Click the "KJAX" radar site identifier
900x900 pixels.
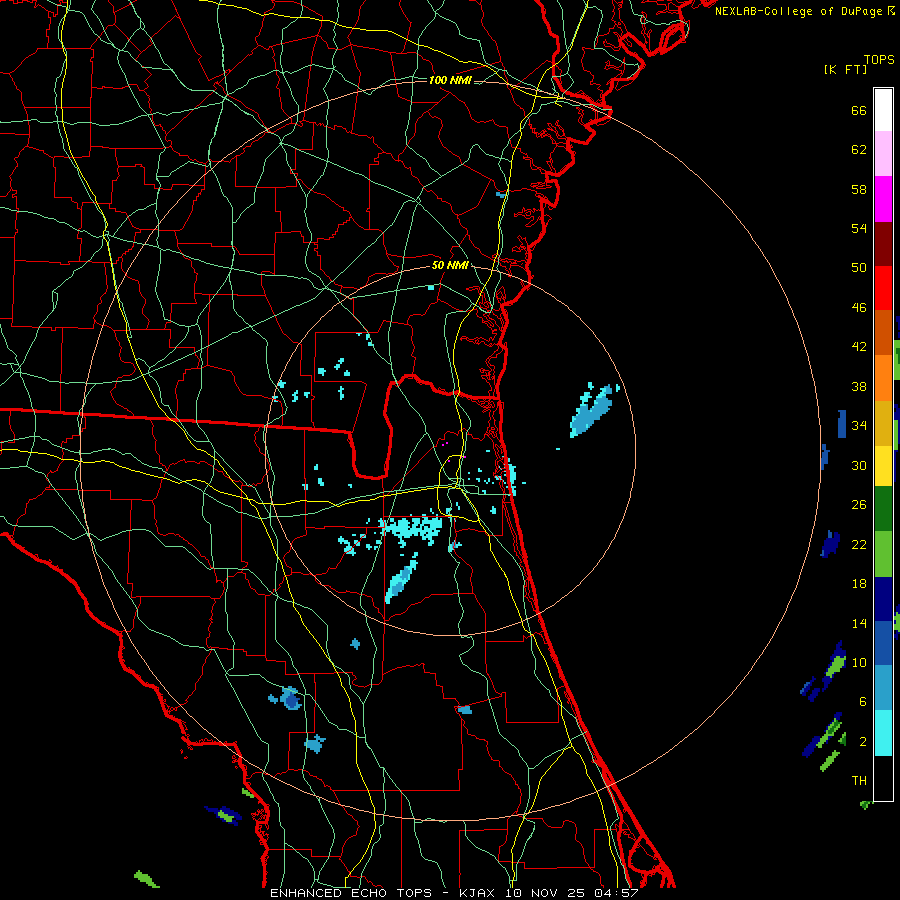point(477,893)
